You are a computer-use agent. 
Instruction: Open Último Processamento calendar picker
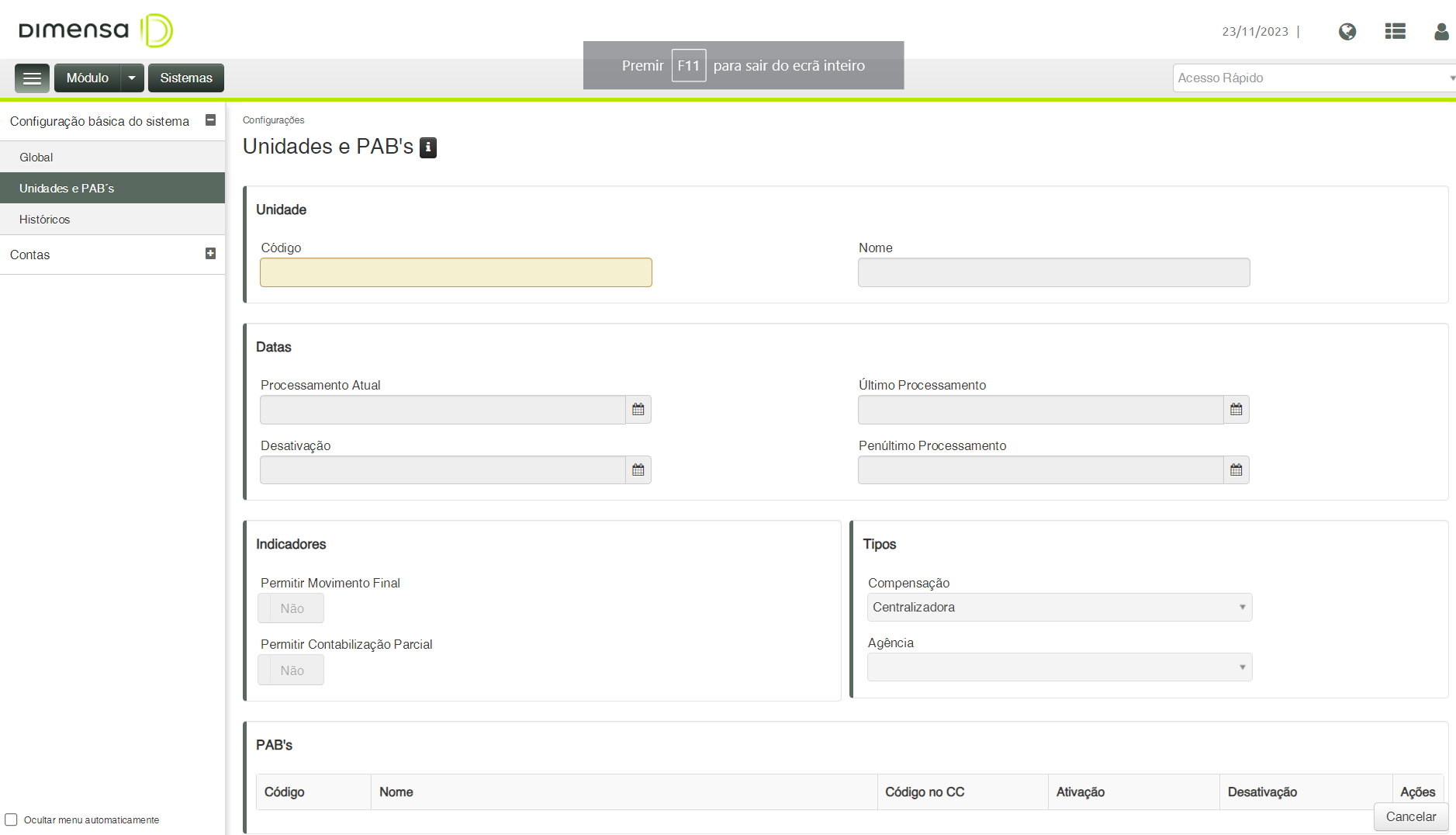click(x=1236, y=410)
